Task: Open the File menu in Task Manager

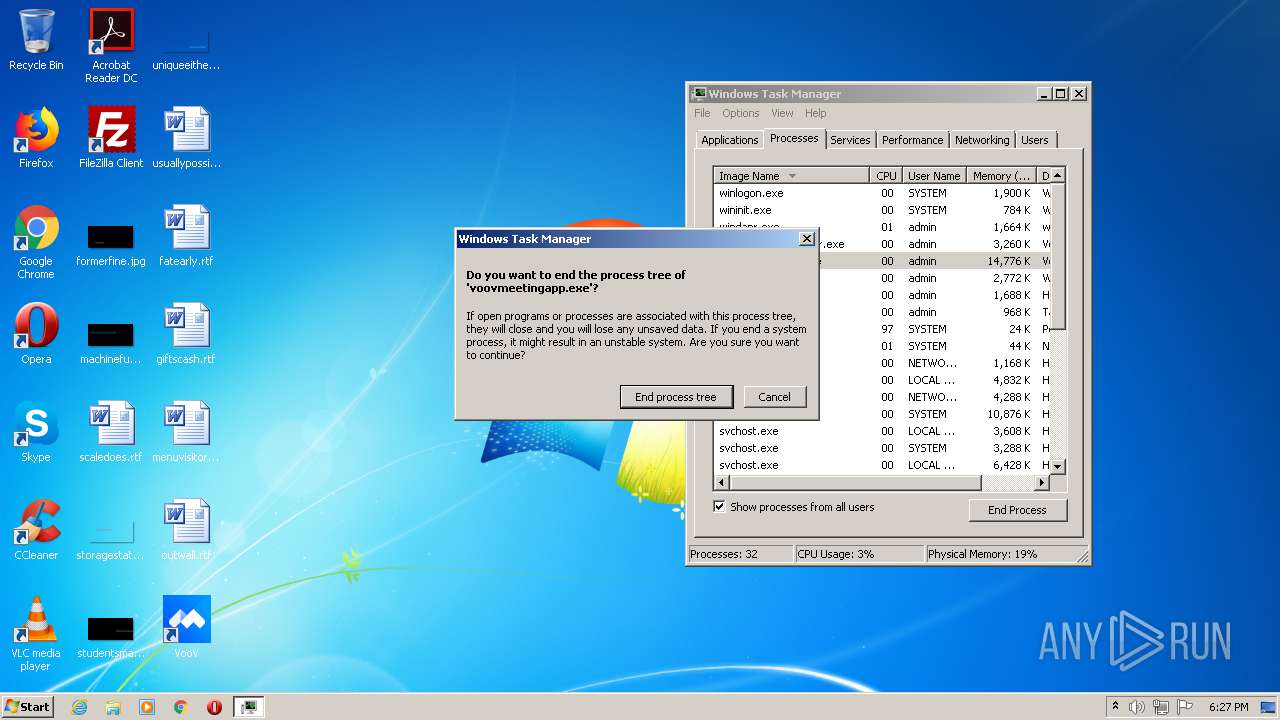Action: point(702,113)
